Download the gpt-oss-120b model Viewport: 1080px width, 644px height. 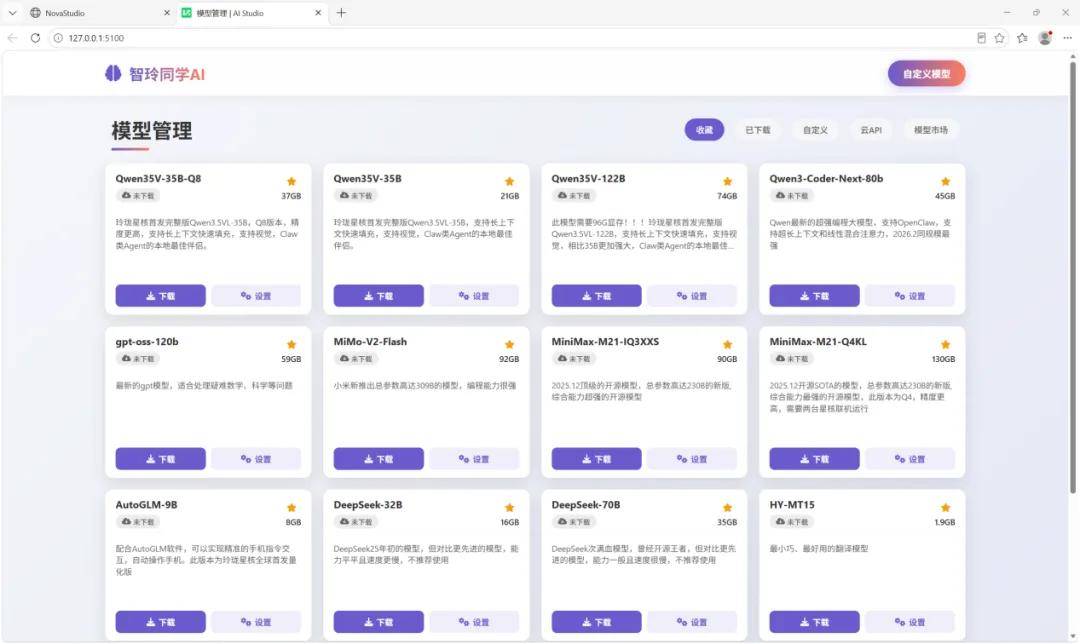(x=160, y=459)
